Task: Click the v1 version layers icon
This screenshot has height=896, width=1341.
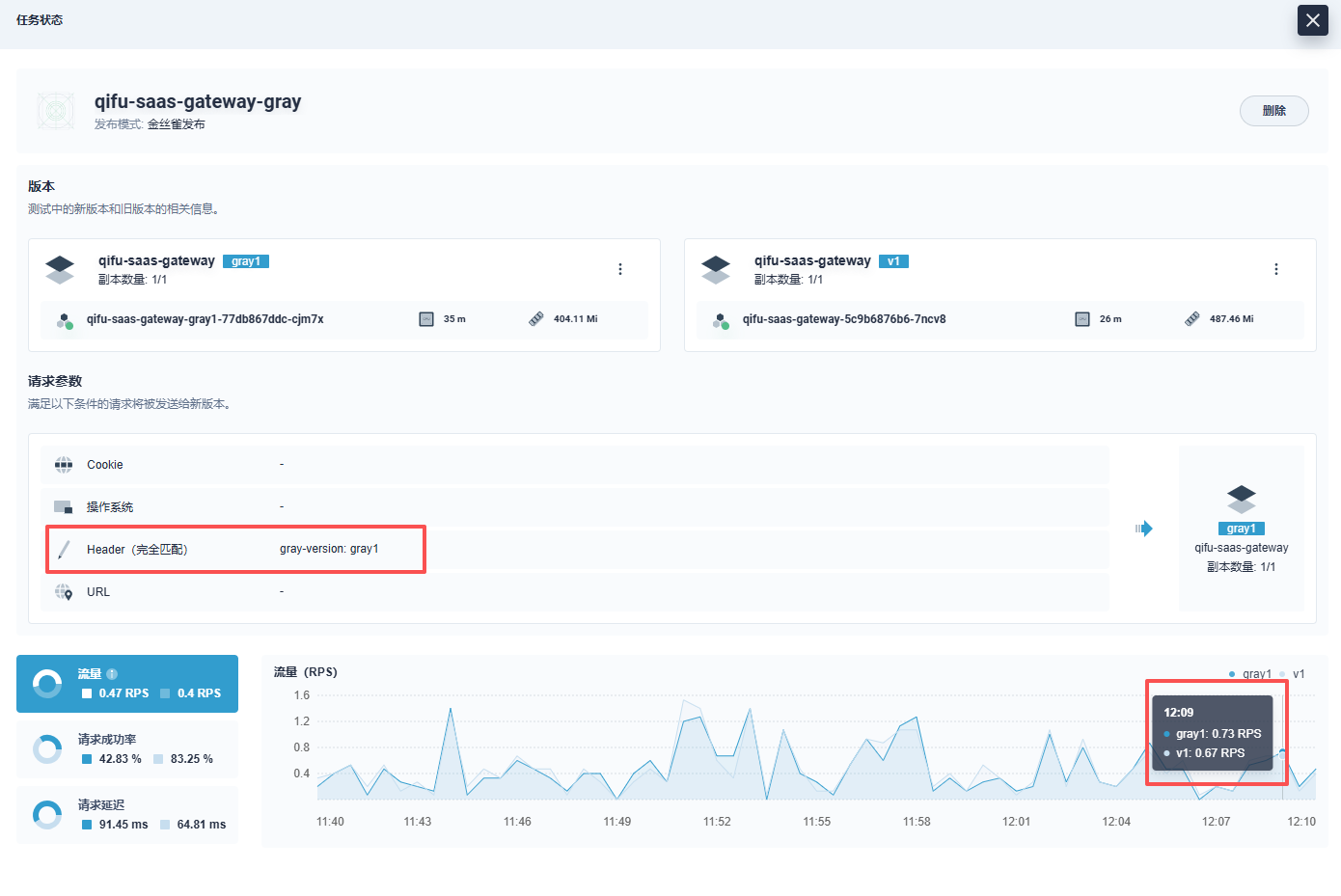Action: coord(716,269)
